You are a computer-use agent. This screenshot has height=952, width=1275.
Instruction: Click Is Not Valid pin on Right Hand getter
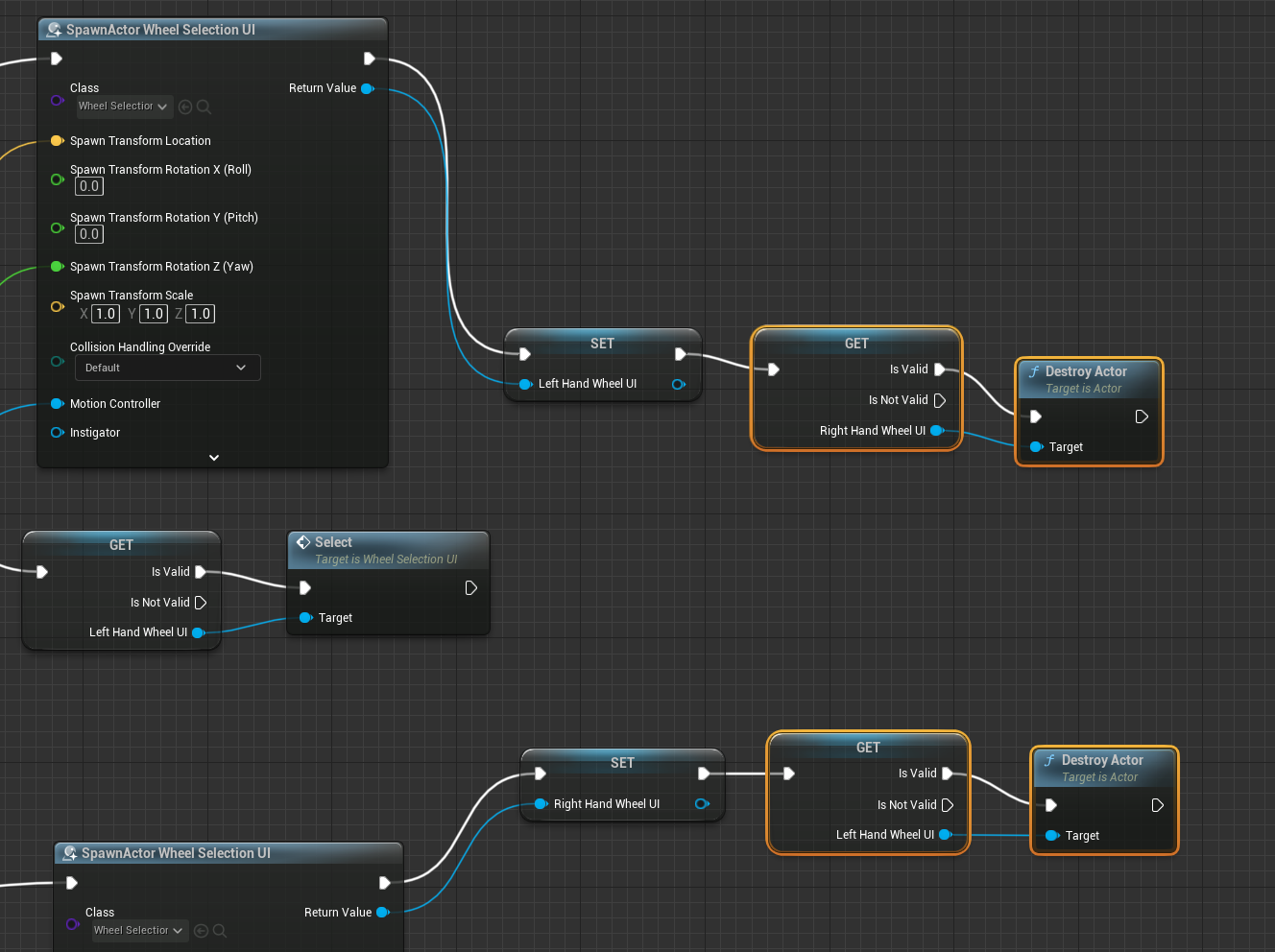click(940, 400)
